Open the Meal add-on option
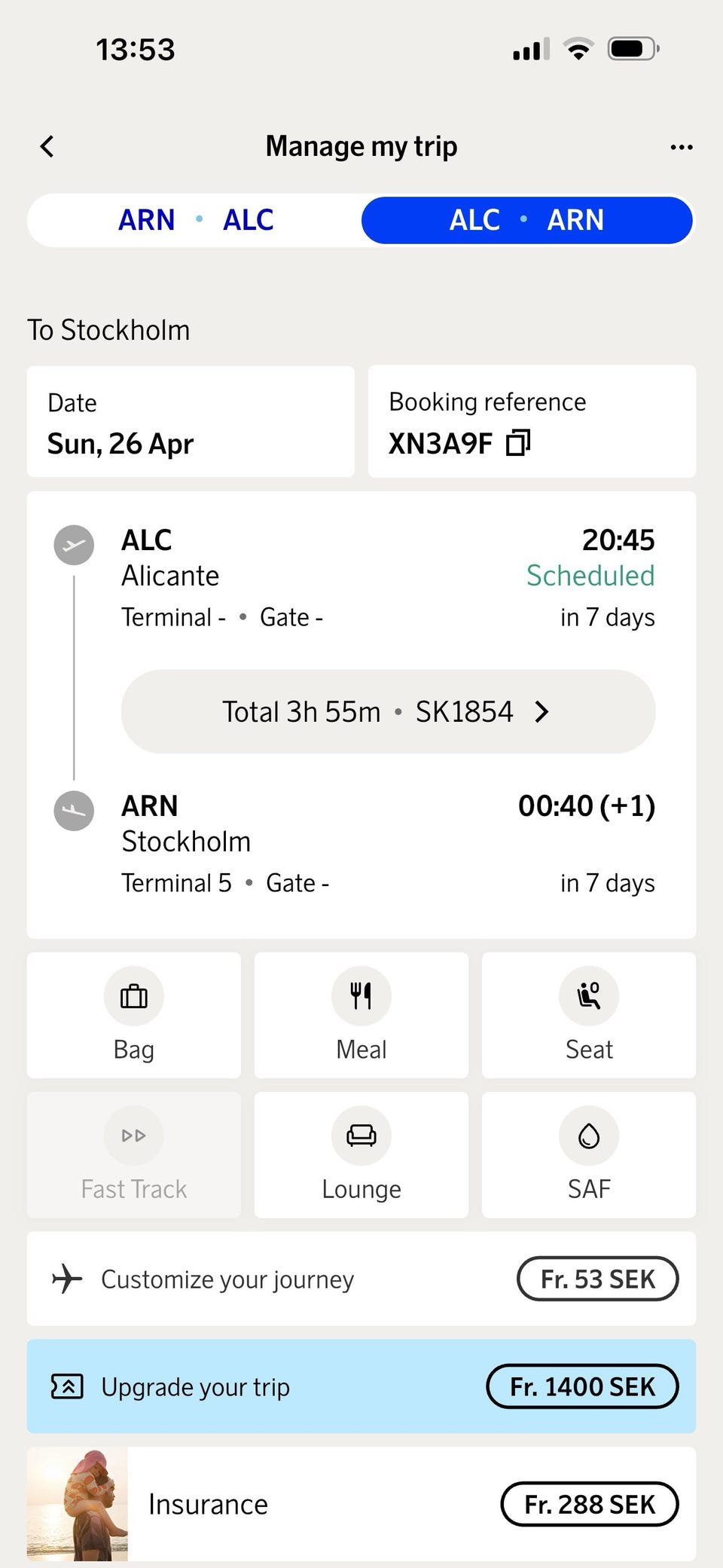 (x=361, y=1014)
